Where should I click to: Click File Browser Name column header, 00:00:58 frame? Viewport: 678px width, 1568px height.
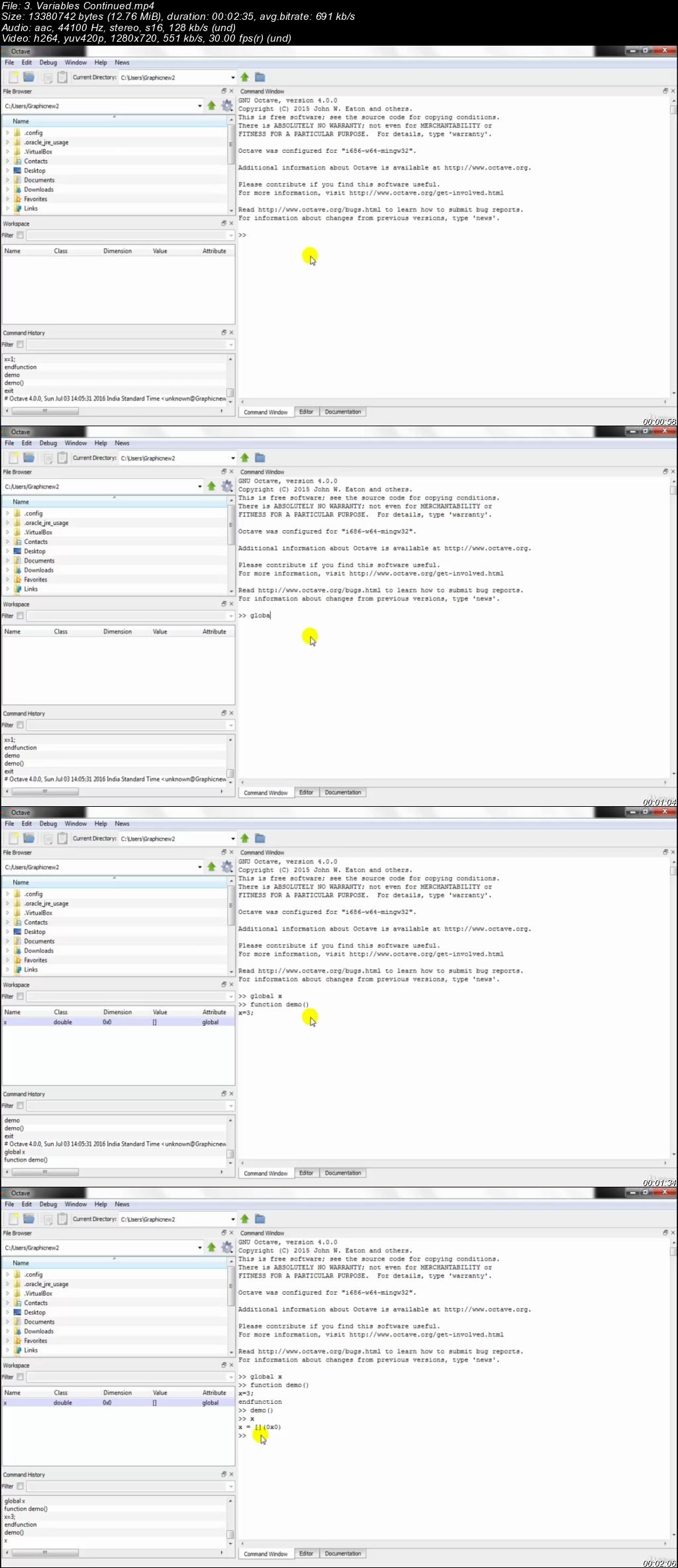(x=115, y=121)
